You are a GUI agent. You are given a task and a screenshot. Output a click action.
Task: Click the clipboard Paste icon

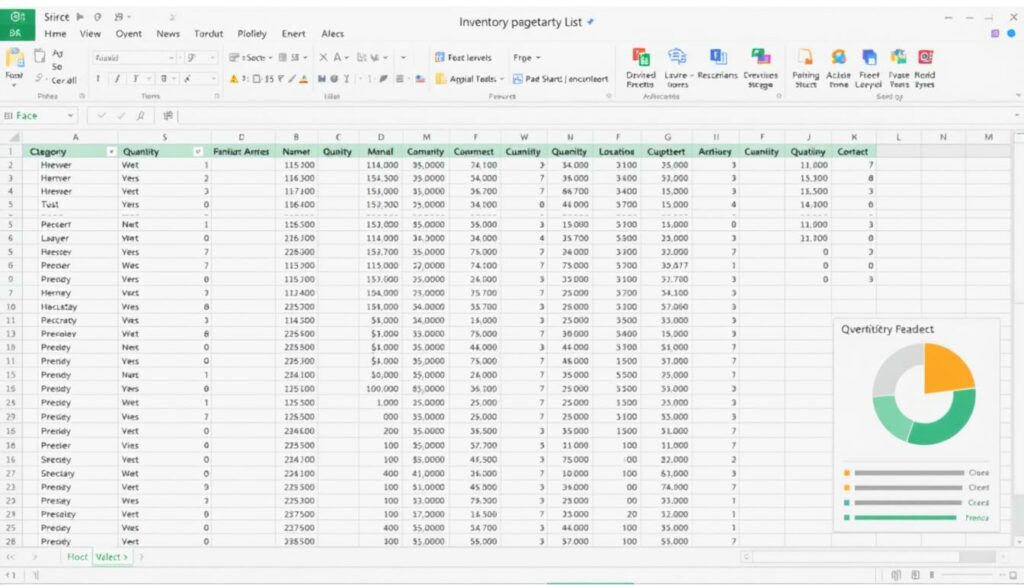(14, 58)
